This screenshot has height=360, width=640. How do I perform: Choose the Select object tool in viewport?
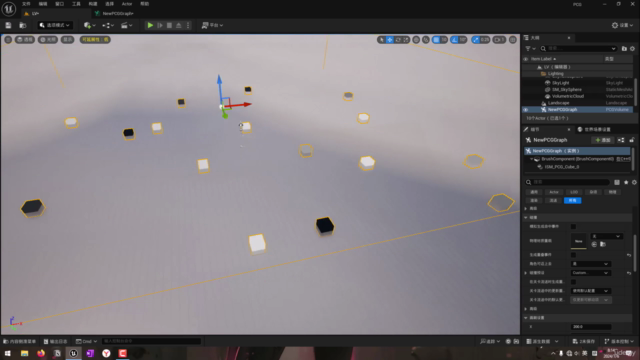click(x=382, y=40)
